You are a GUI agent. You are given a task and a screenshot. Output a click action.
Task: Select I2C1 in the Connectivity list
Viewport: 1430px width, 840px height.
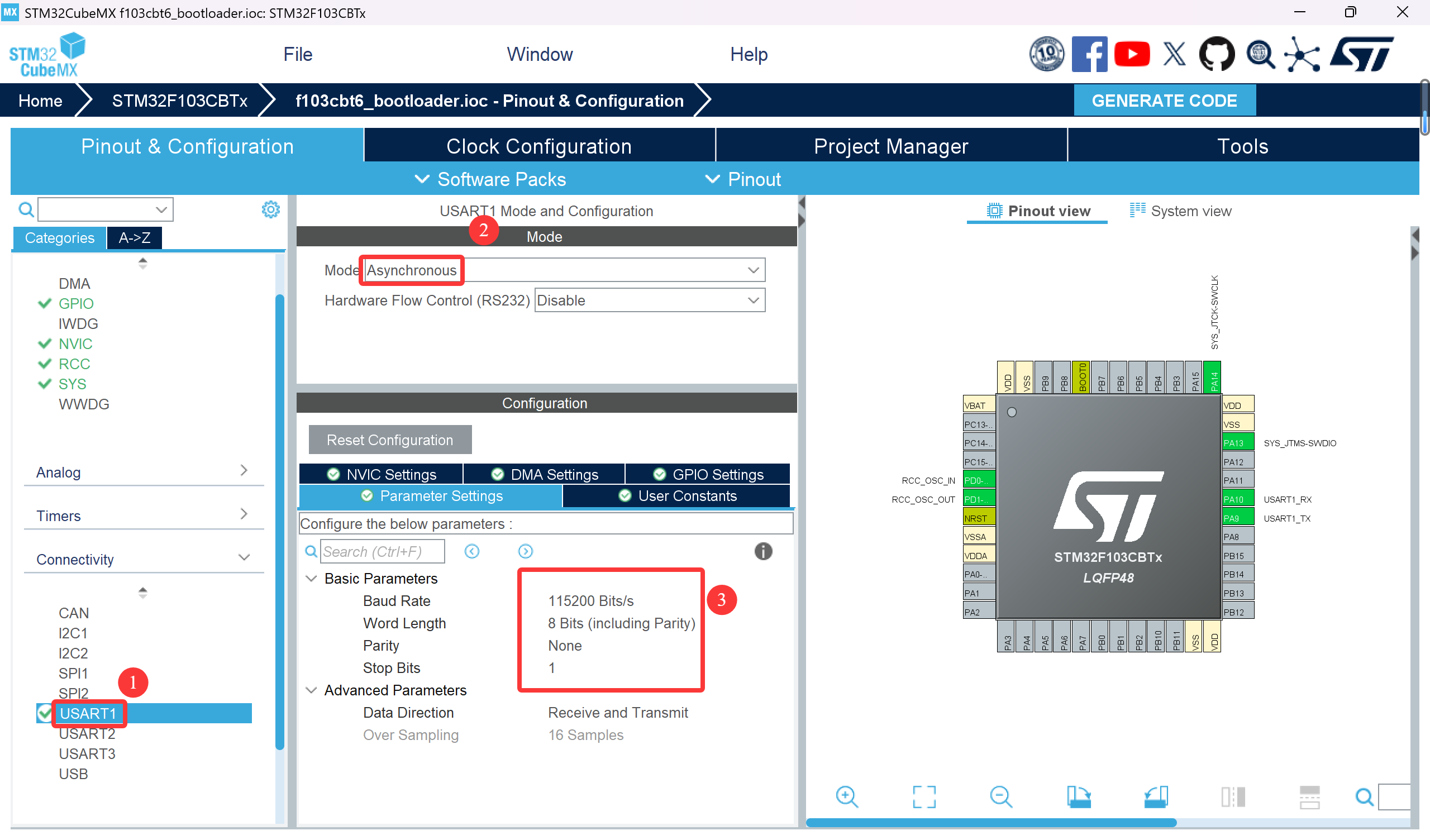tap(73, 633)
